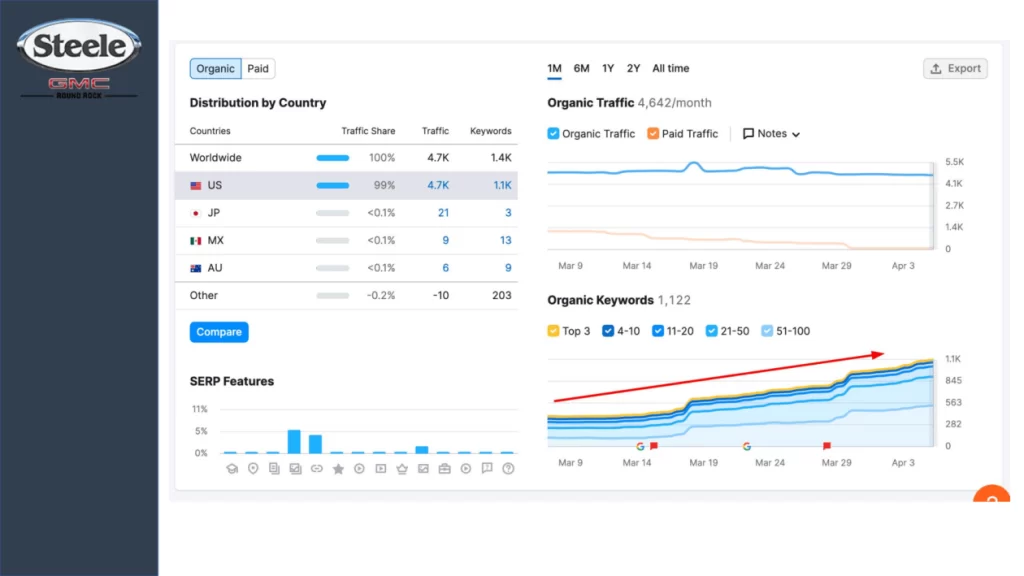Screen dimensions: 1024x576
Task: Toggle the Paid Traffic checkbox
Action: (653, 133)
